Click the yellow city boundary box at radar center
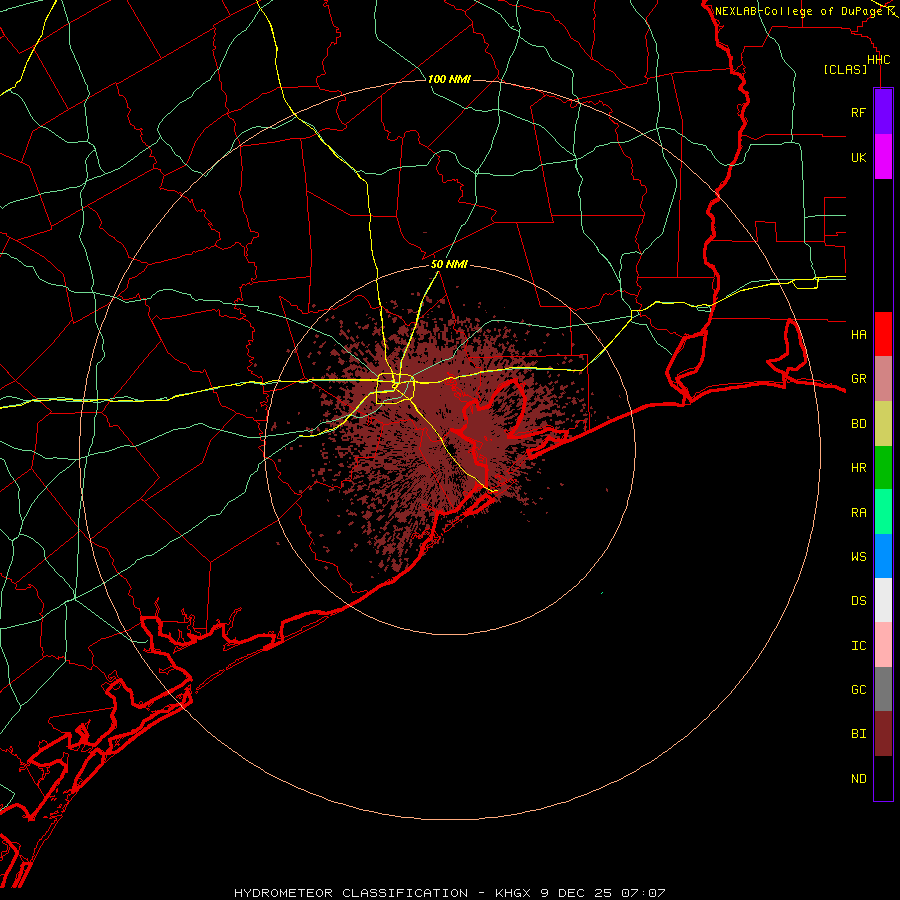This screenshot has width=900, height=900. (x=395, y=389)
